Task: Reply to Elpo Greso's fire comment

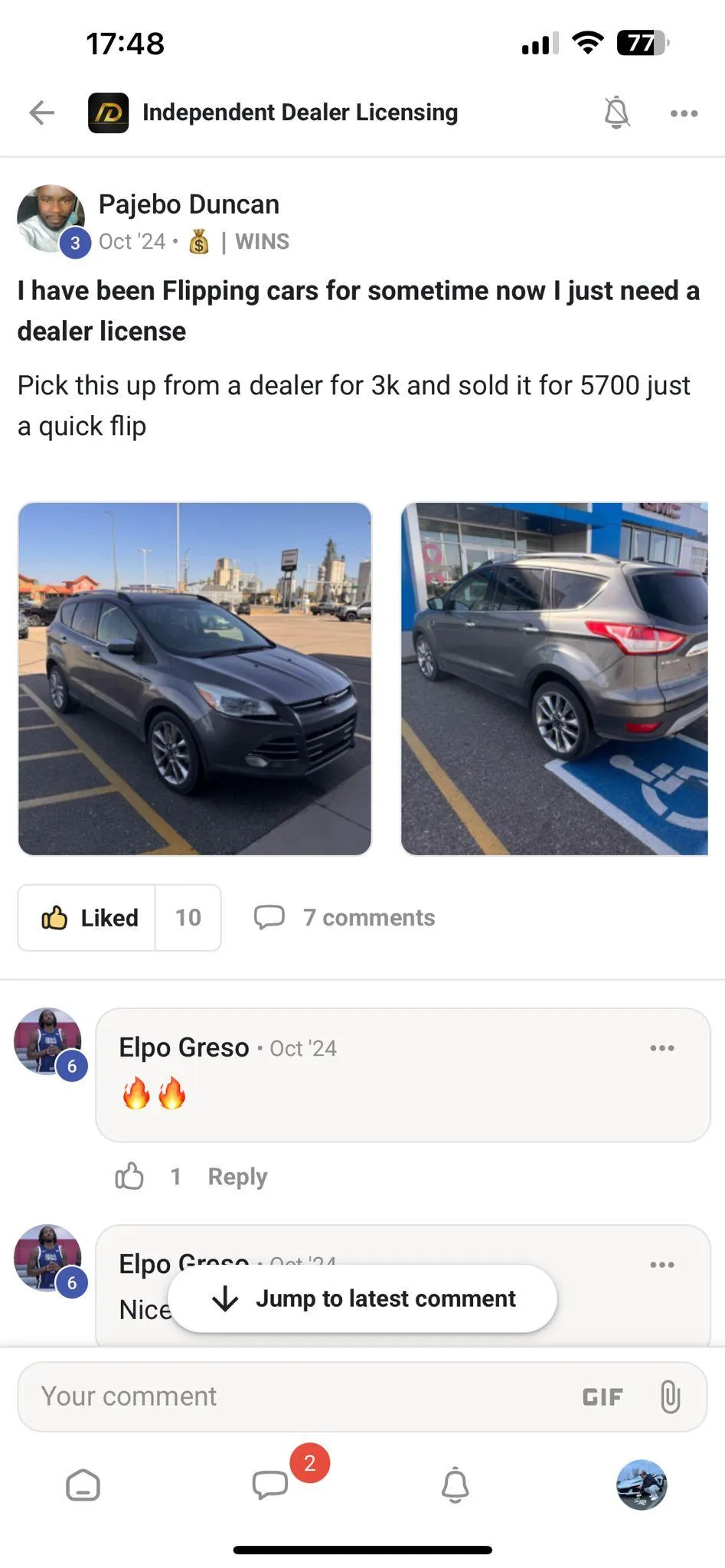Action: [237, 1176]
